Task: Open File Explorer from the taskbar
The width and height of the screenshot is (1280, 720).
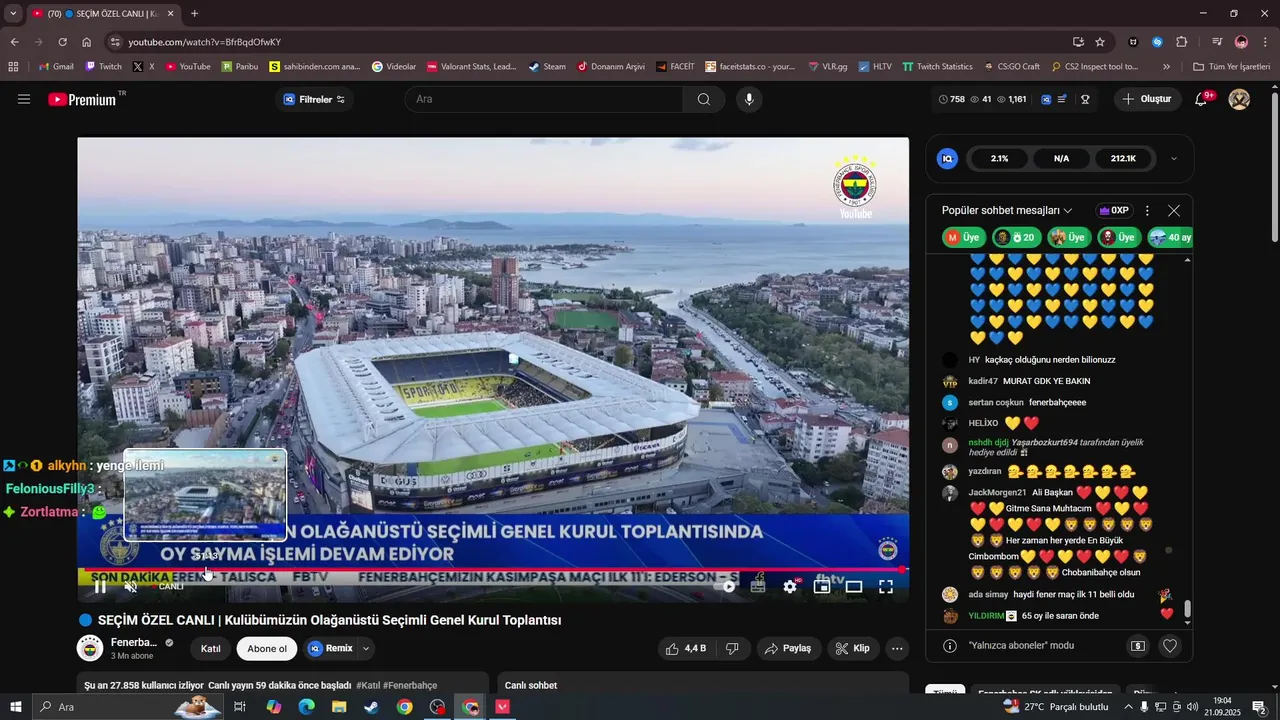Action: click(x=339, y=707)
